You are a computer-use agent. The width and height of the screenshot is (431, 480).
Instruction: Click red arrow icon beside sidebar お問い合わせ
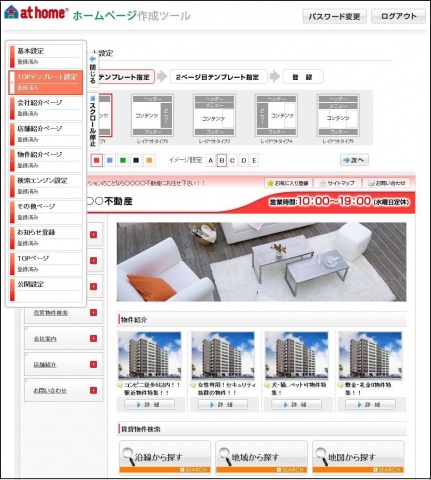pyautogui.click(x=93, y=390)
